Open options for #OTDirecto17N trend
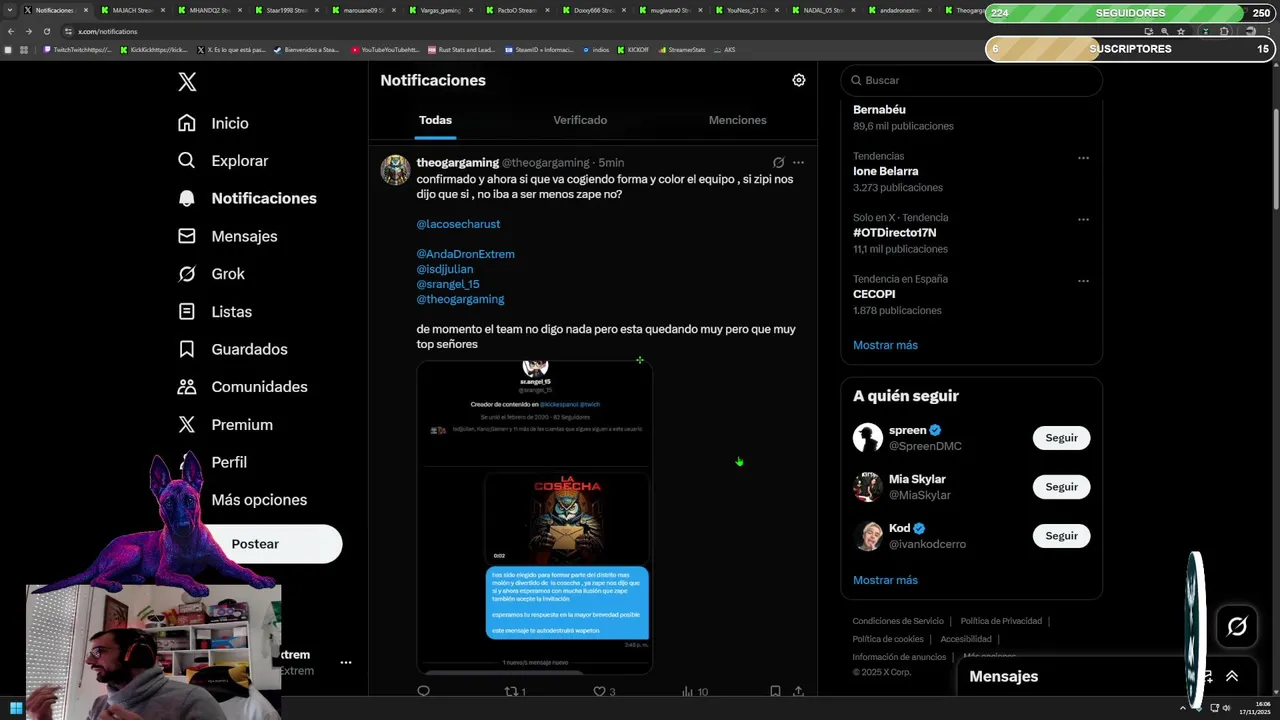This screenshot has height=720, width=1280. pyautogui.click(x=1083, y=219)
